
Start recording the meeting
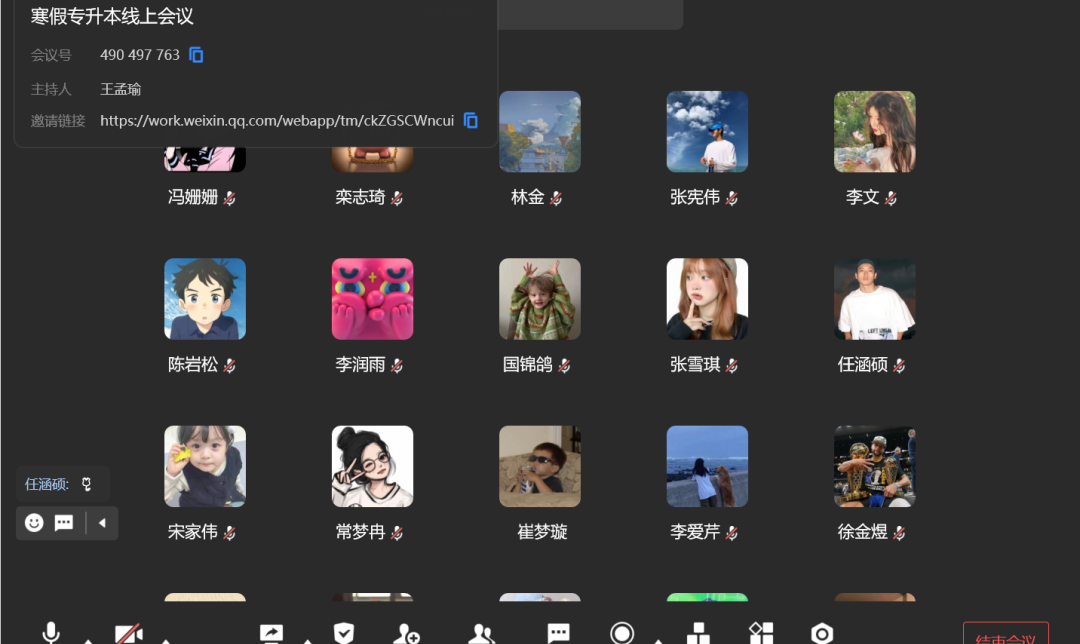click(x=622, y=633)
